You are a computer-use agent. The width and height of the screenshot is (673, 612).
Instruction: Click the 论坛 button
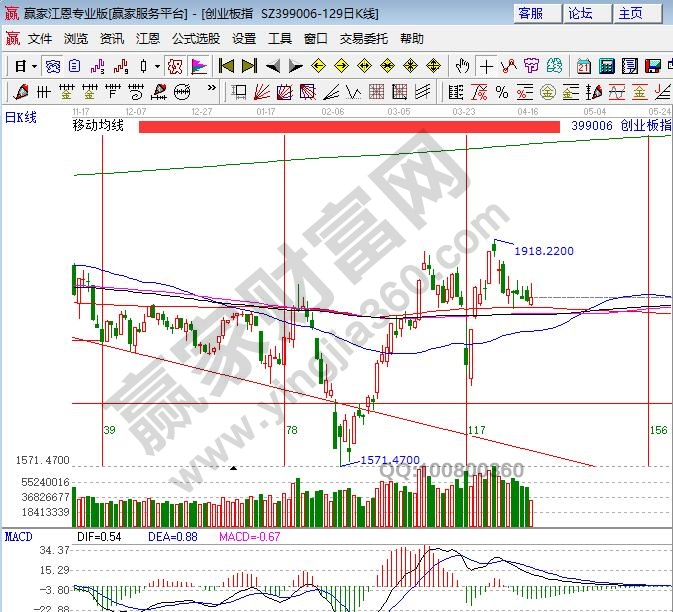pyautogui.click(x=580, y=13)
